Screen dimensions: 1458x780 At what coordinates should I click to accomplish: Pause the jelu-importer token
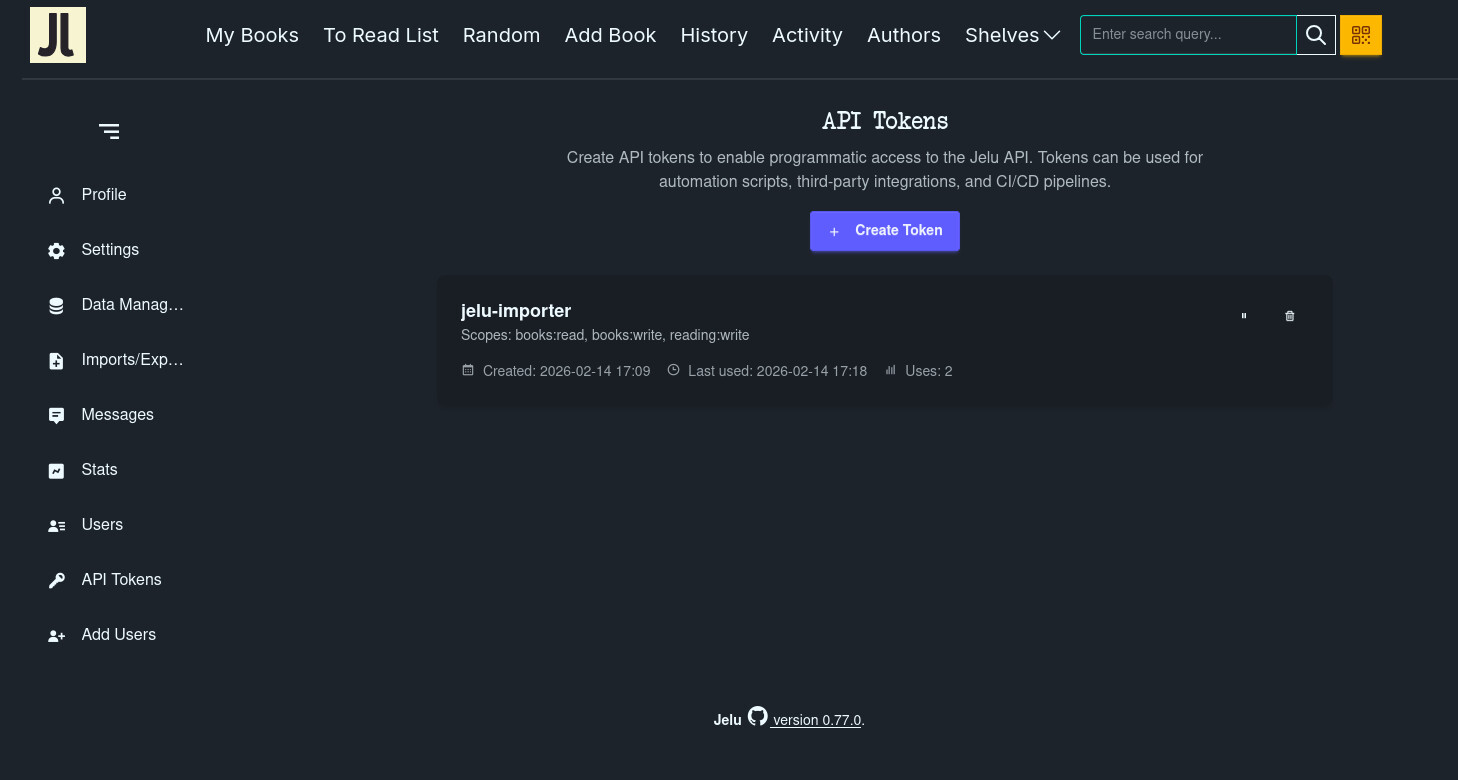point(1244,316)
